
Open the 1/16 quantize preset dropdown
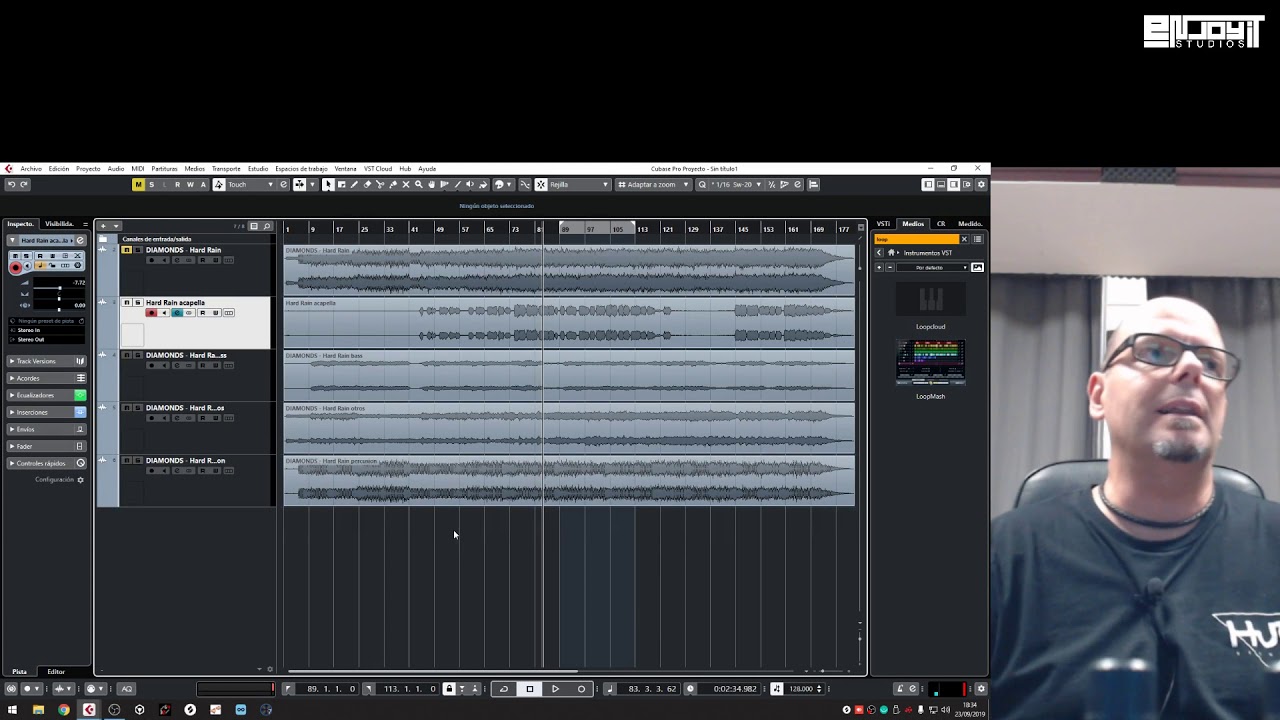(x=736, y=184)
